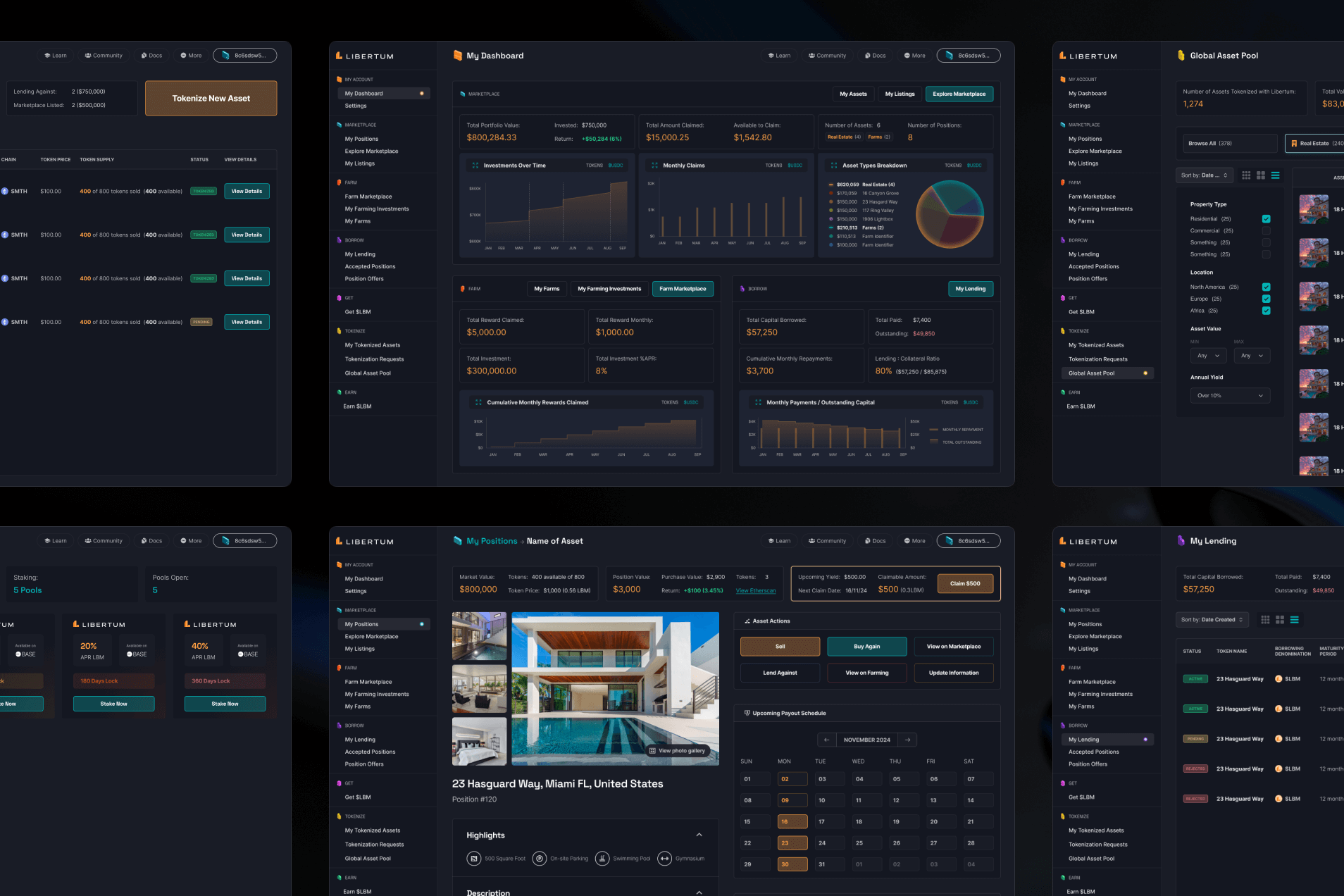1344x896 pixels.
Task: Choose small grid view icon in My Lending
Action: pos(1265,620)
